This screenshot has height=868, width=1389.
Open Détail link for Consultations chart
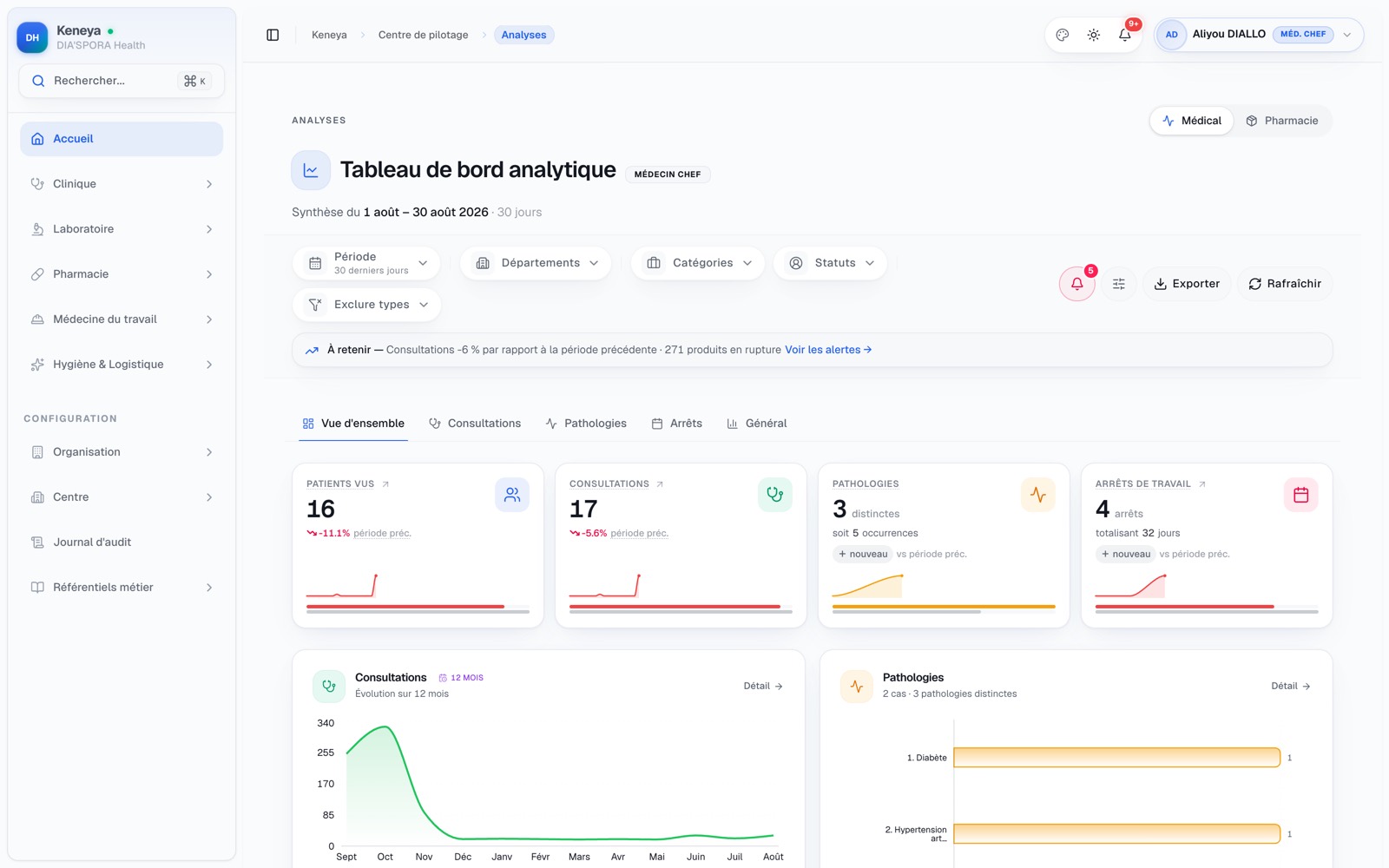pos(763,686)
